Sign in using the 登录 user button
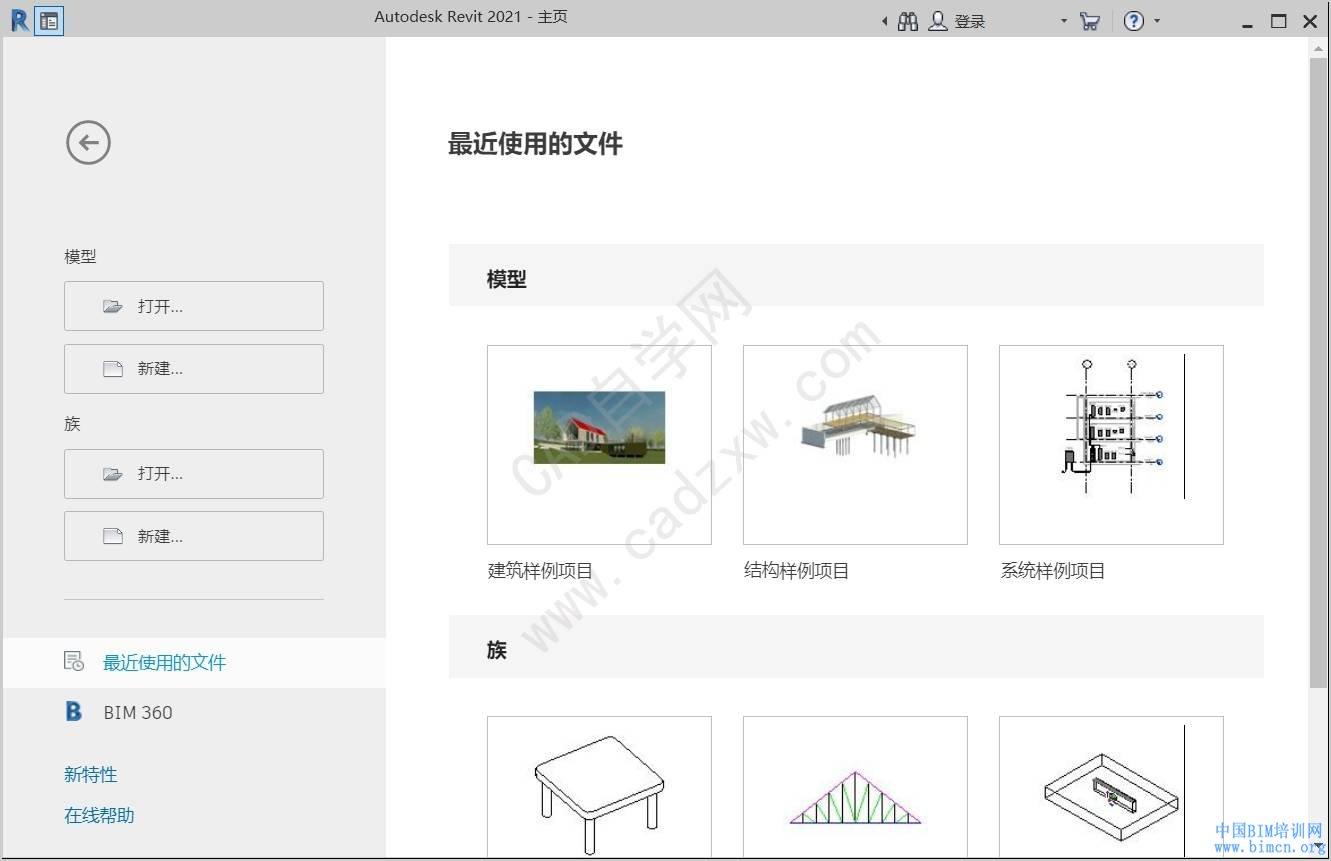 coord(957,21)
